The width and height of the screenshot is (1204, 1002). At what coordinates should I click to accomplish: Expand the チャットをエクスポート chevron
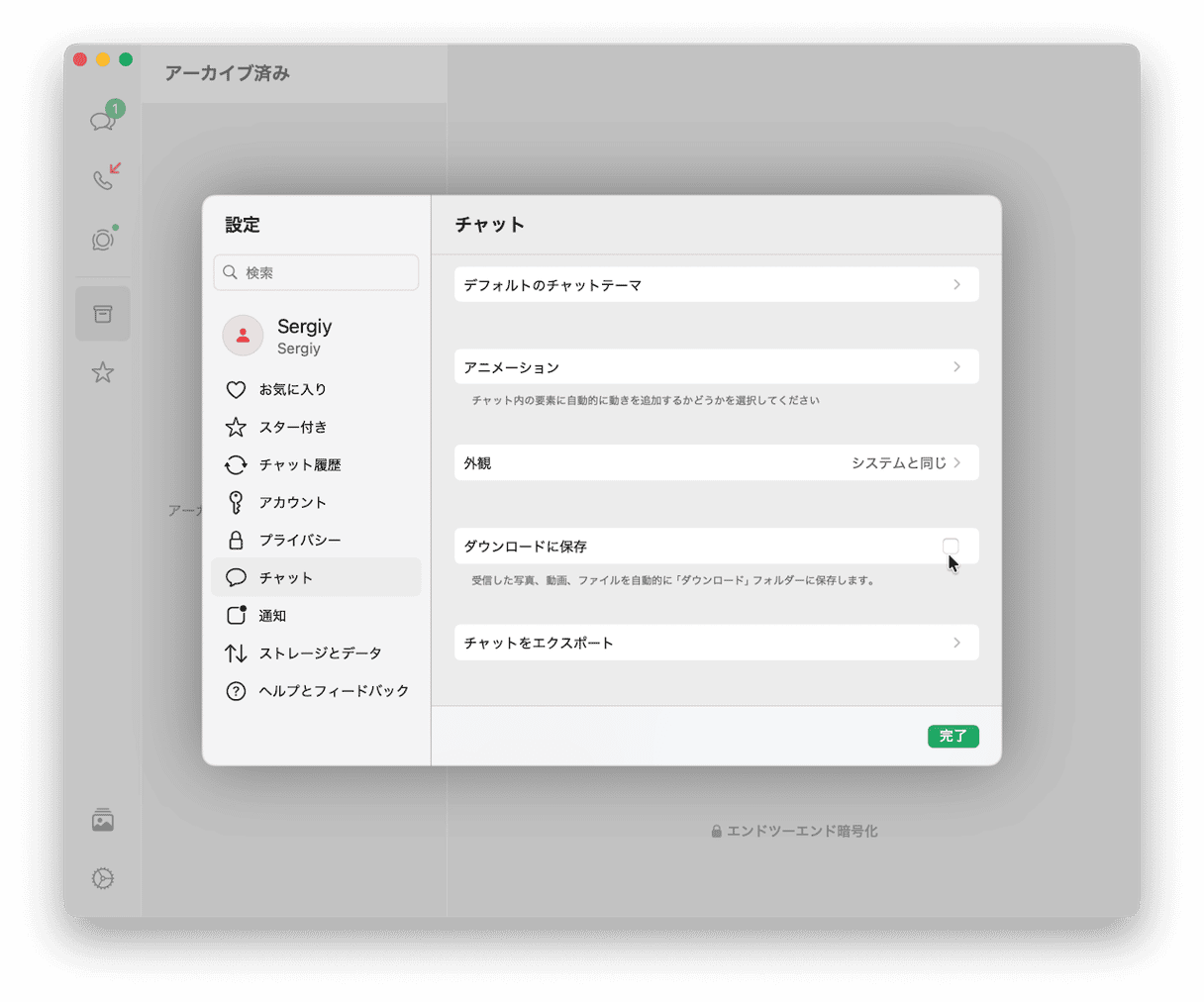pos(956,642)
